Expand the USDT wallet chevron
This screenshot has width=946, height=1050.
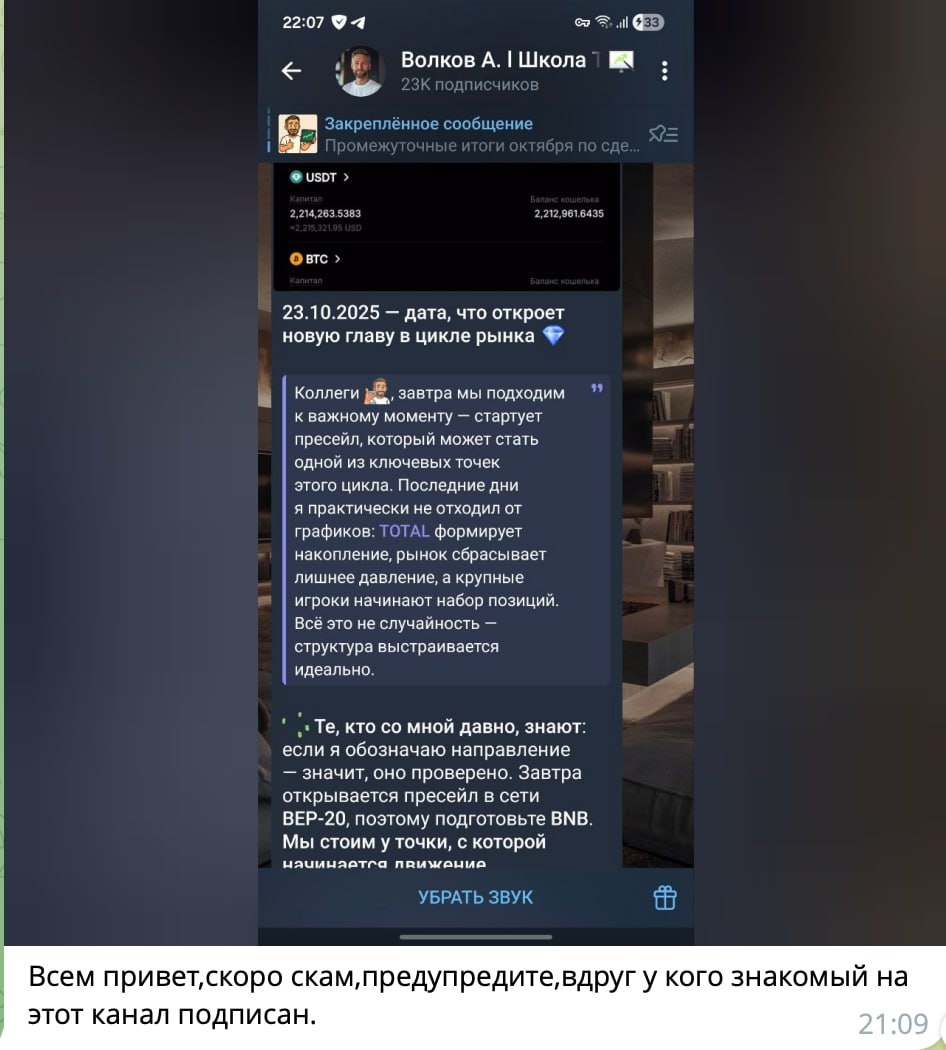[346, 177]
